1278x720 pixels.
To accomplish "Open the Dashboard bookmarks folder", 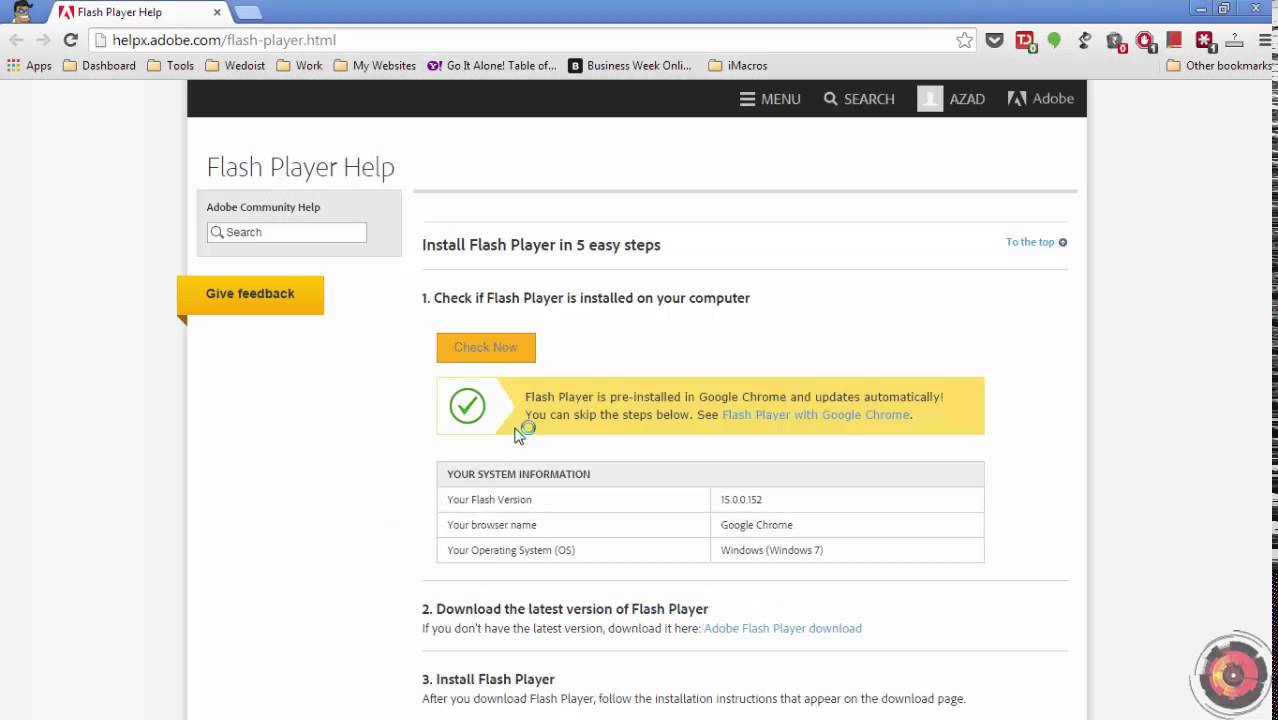I will [99, 66].
